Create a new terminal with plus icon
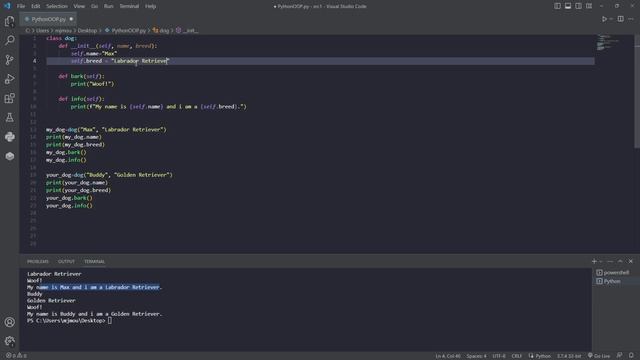The height and width of the screenshot is (360, 640). click(594, 261)
